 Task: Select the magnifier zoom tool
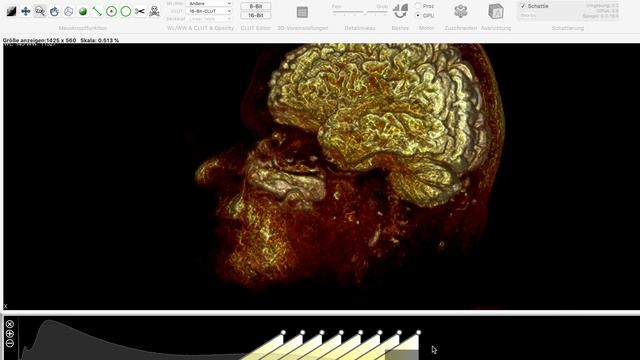(x=40, y=11)
